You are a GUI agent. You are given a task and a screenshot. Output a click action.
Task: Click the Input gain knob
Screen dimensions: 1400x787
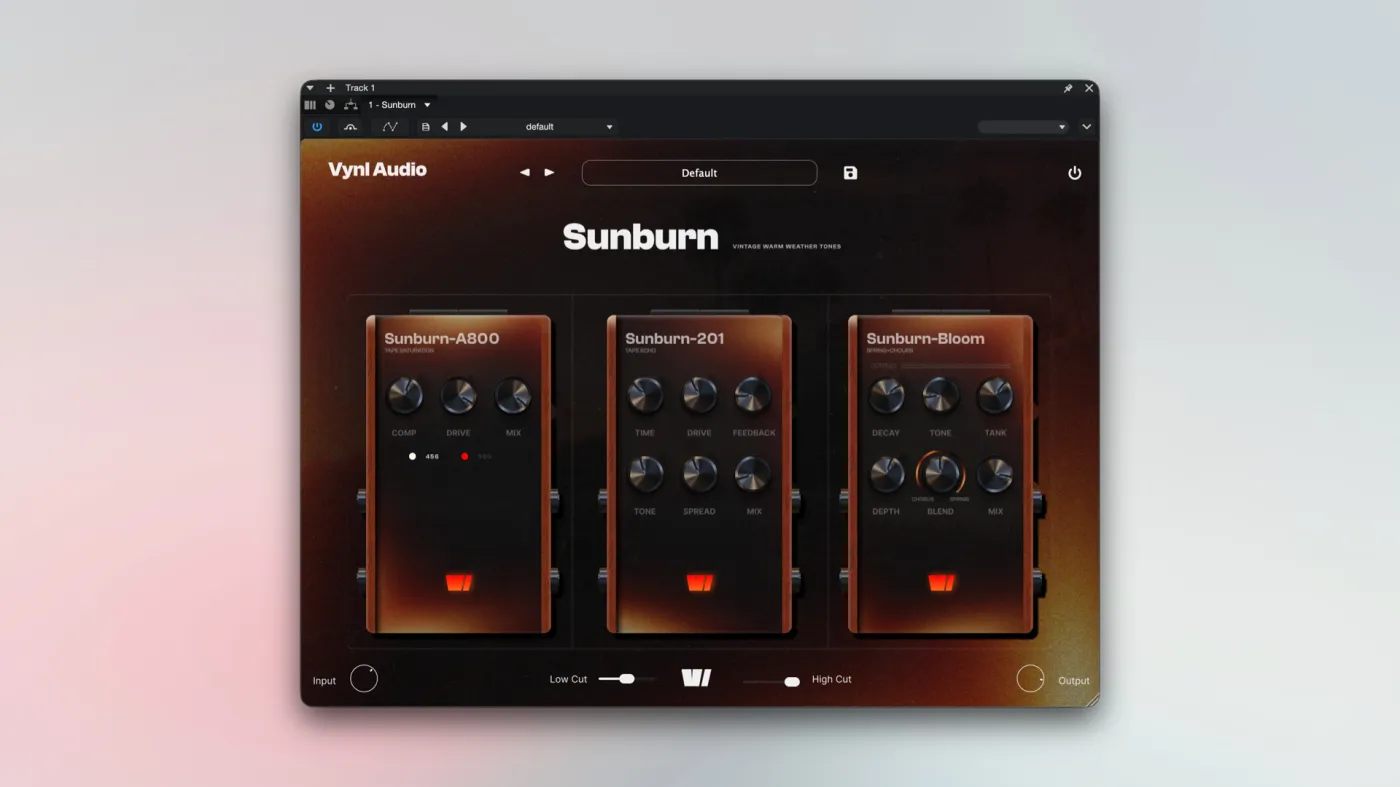[364, 679]
